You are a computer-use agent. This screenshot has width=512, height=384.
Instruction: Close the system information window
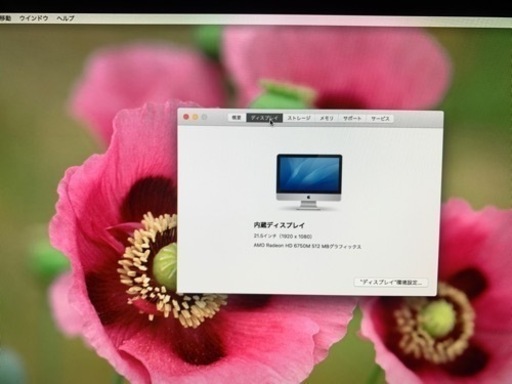186,117
